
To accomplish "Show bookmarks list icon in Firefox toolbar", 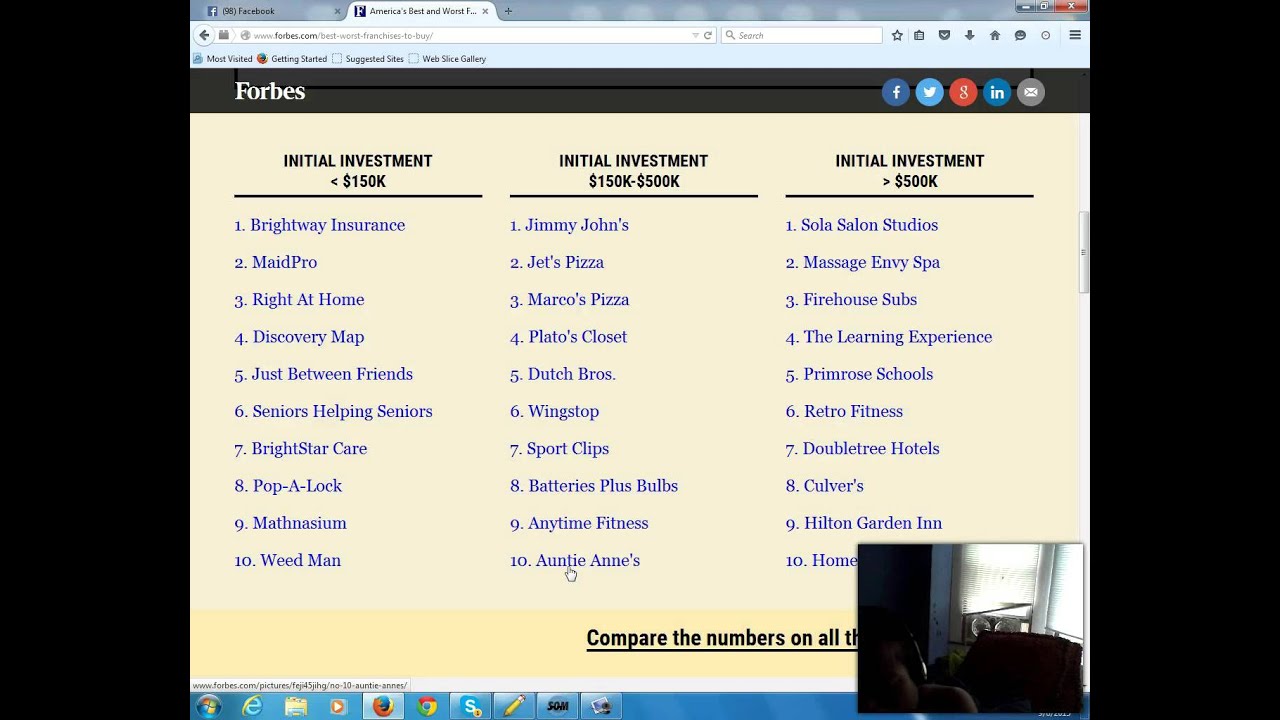I will click(x=919, y=35).
